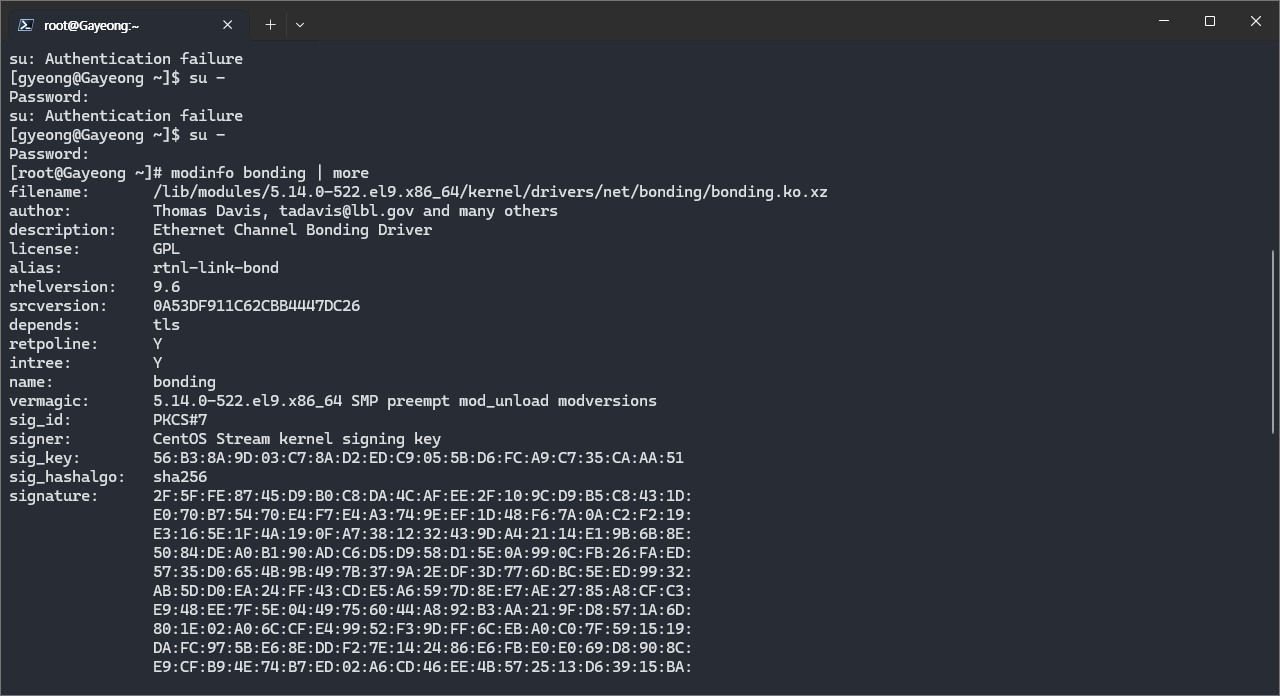Viewport: 1280px width, 696px height.
Task: Click the sha256 hash algorithm value
Action: click(180, 477)
